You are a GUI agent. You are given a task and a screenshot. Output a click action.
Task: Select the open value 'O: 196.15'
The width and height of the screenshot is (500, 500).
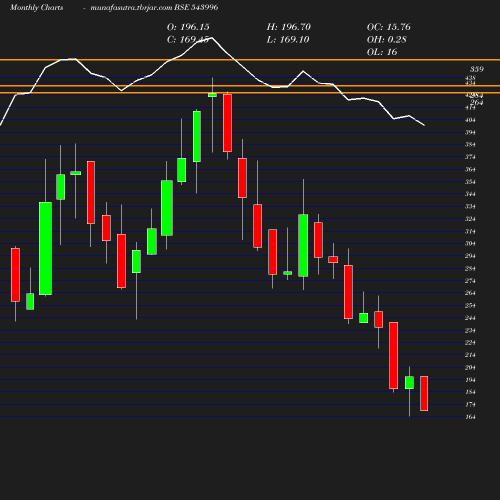188,27
